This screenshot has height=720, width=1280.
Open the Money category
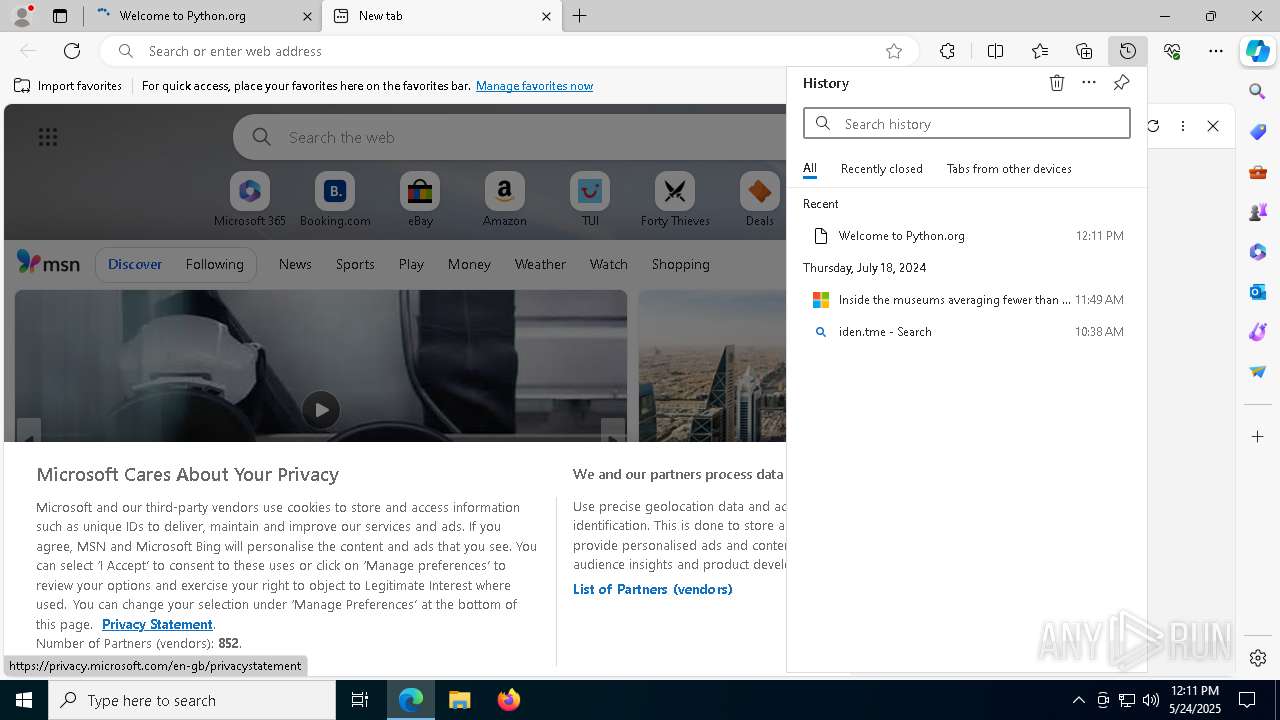[469, 264]
